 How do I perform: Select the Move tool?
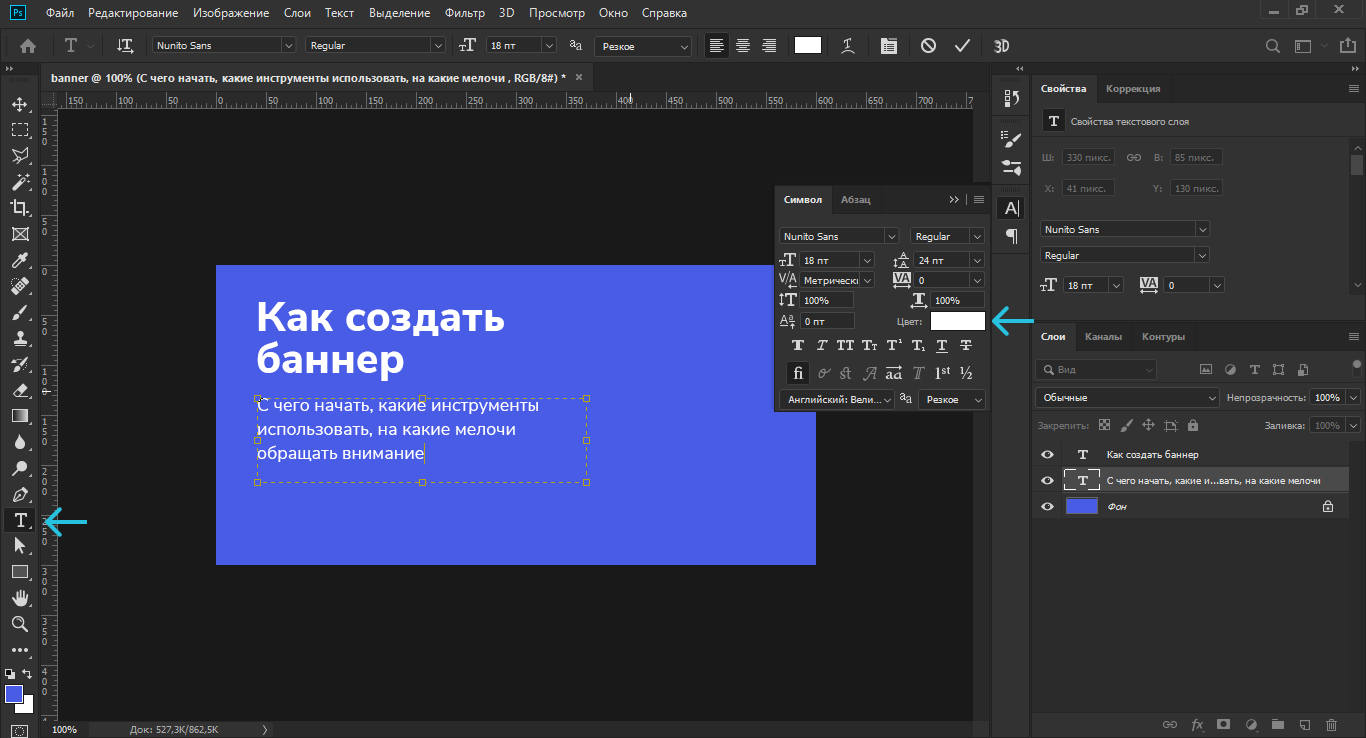pyautogui.click(x=19, y=104)
